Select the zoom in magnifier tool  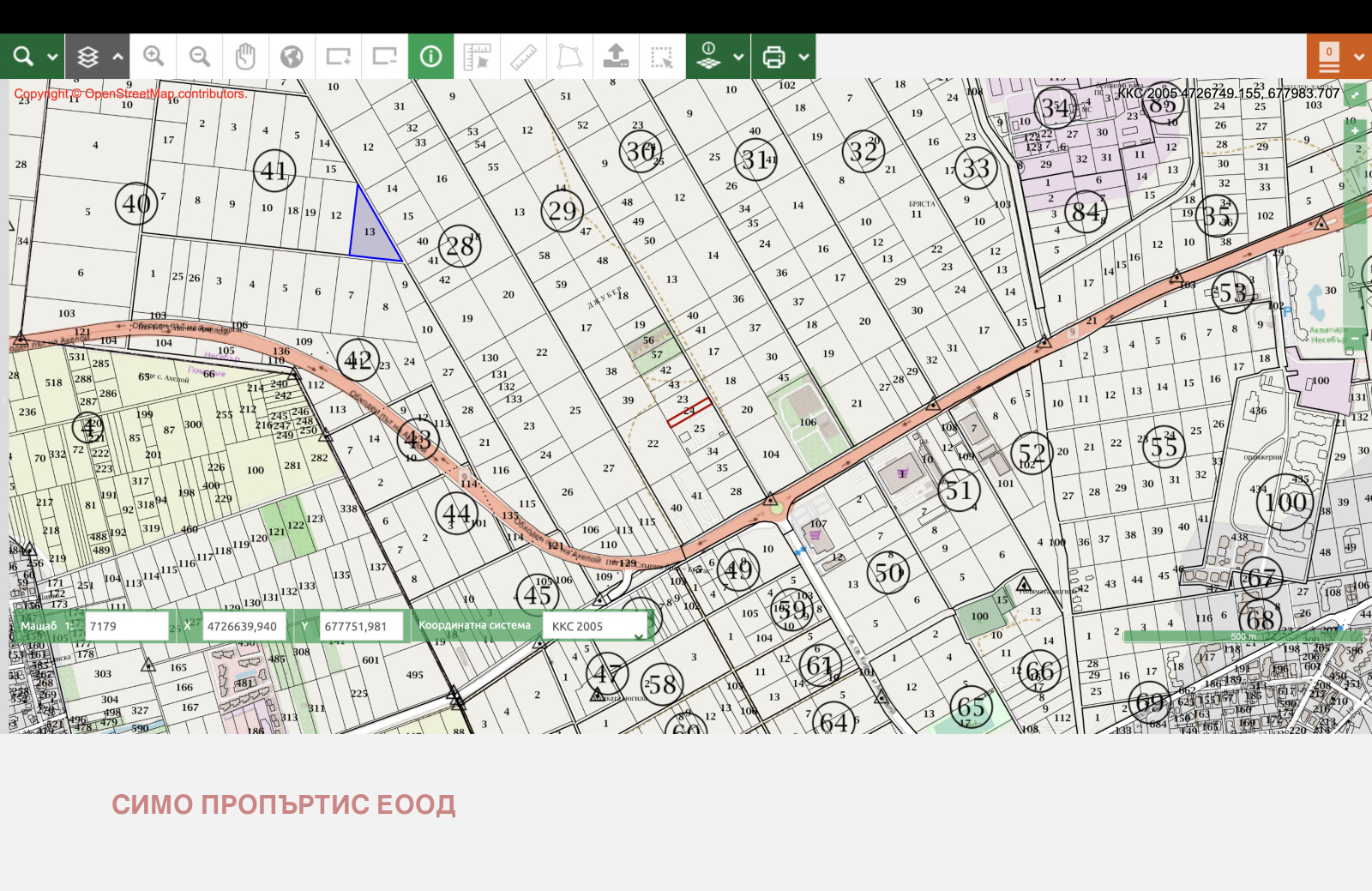click(153, 57)
